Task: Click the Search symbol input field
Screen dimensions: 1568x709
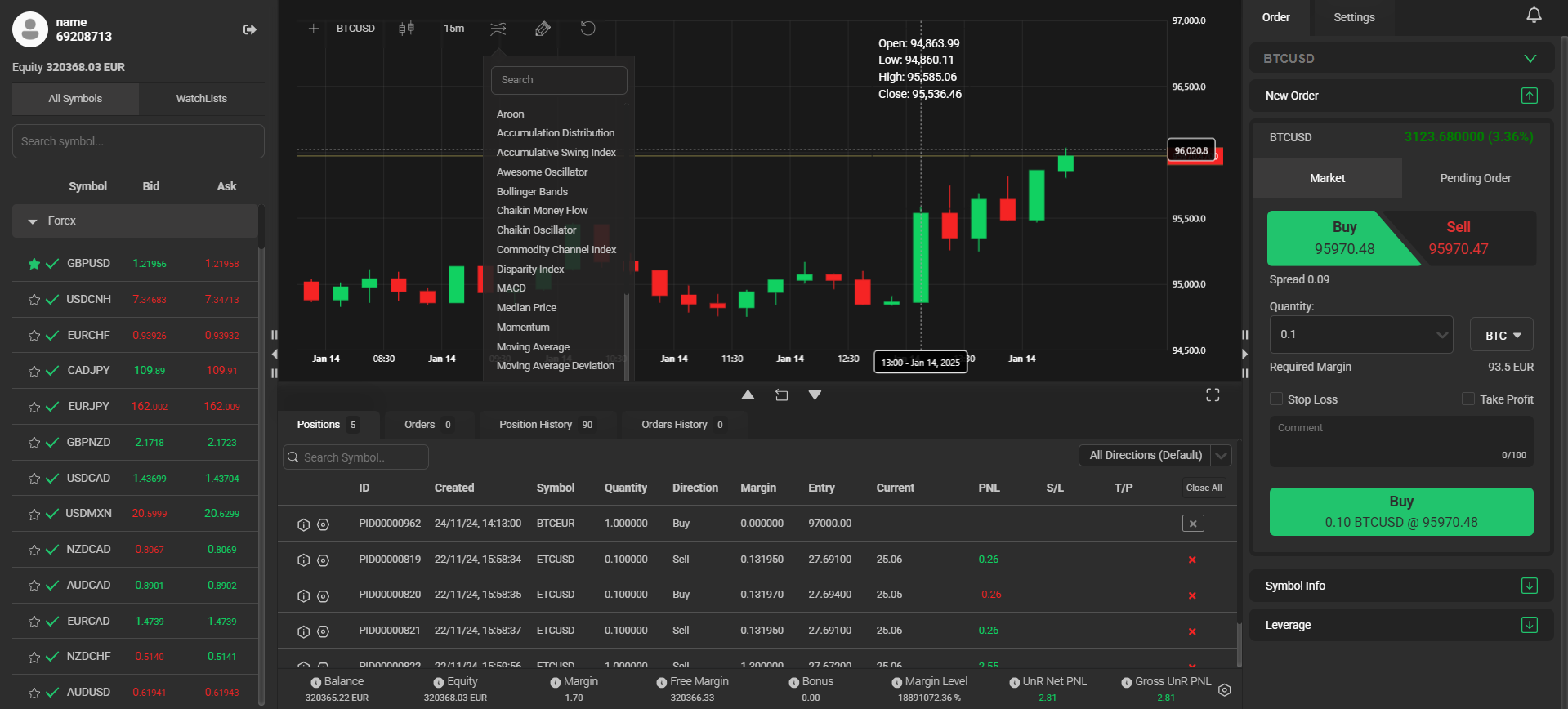Action: pyautogui.click(x=138, y=141)
